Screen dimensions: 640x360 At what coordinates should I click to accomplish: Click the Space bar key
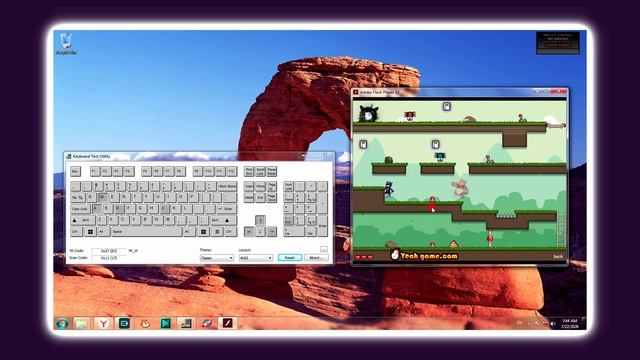coord(147,231)
